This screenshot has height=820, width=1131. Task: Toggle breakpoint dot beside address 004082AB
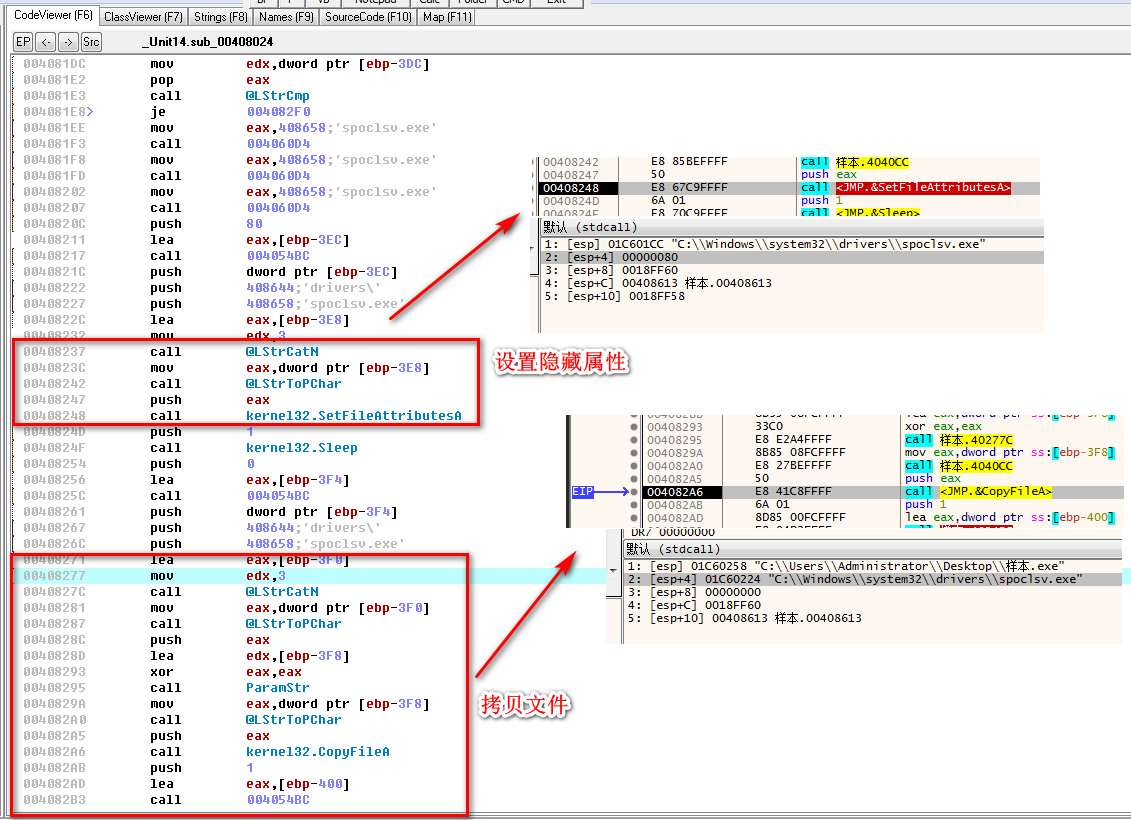(633, 504)
